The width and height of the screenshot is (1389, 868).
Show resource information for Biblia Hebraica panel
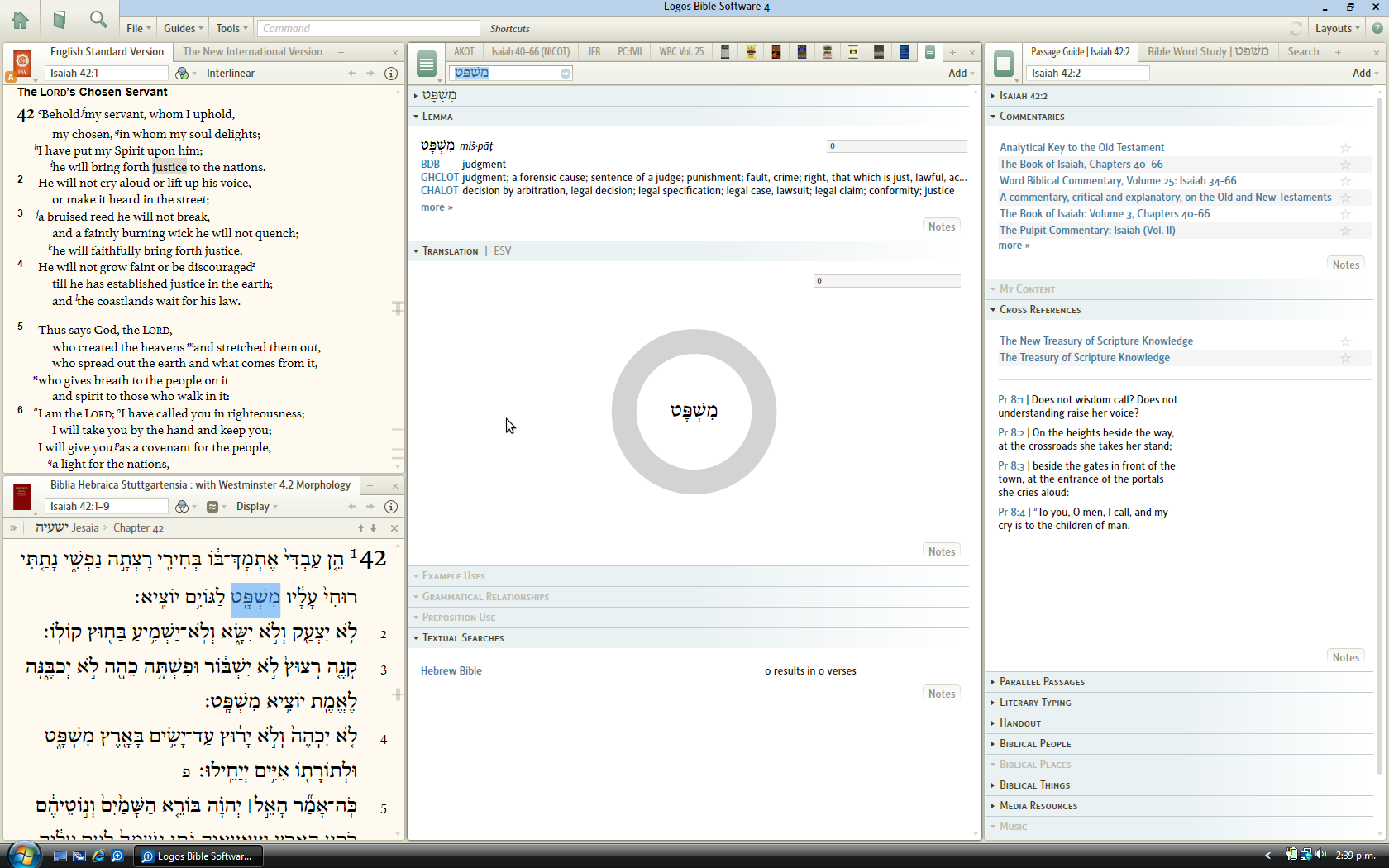click(x=391, y=507)
